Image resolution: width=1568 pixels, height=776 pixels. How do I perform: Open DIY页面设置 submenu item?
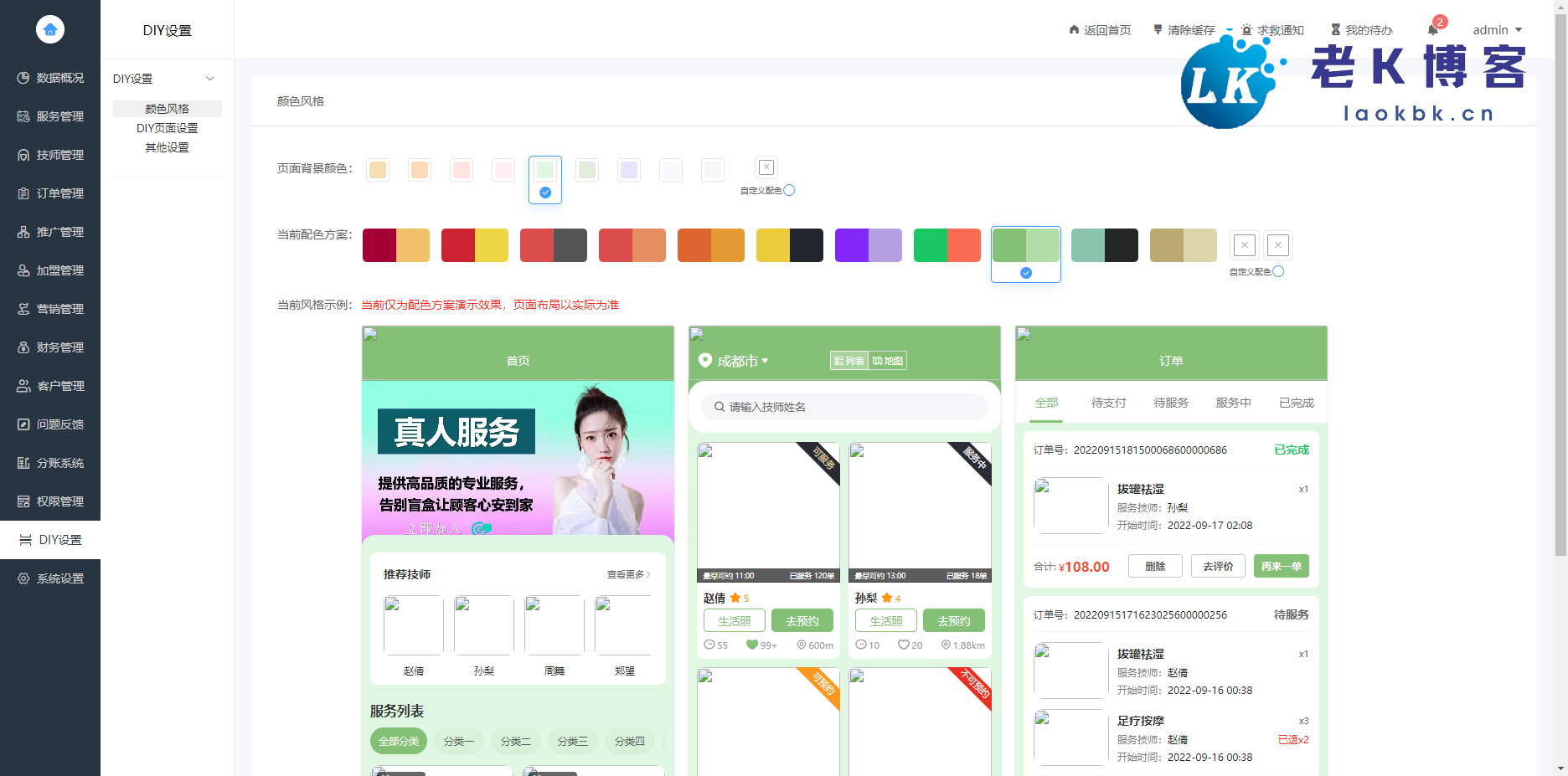[168, 128]
